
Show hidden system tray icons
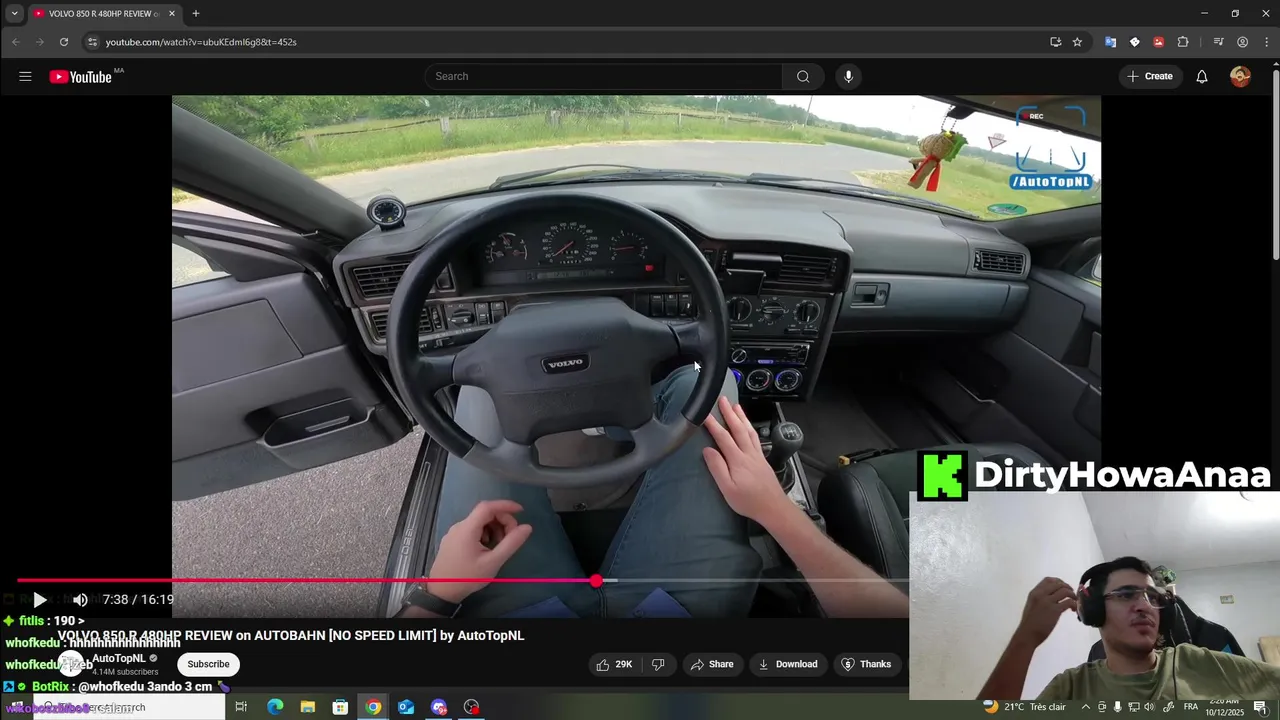(1086, 707)
